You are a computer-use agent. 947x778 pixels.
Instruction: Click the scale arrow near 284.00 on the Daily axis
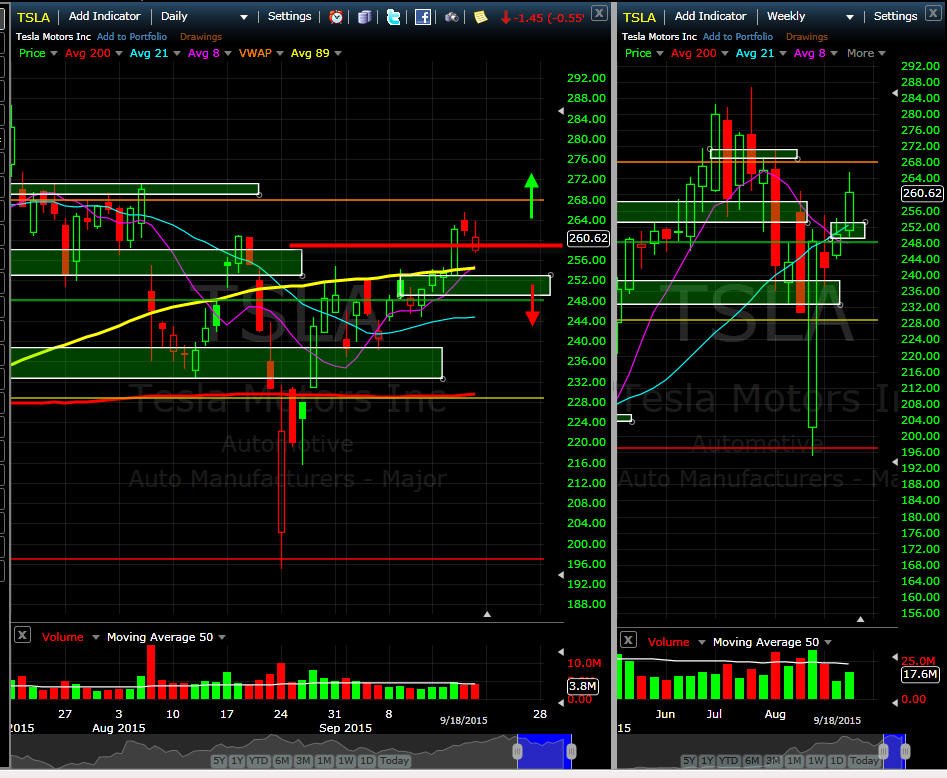pos(560,111)
